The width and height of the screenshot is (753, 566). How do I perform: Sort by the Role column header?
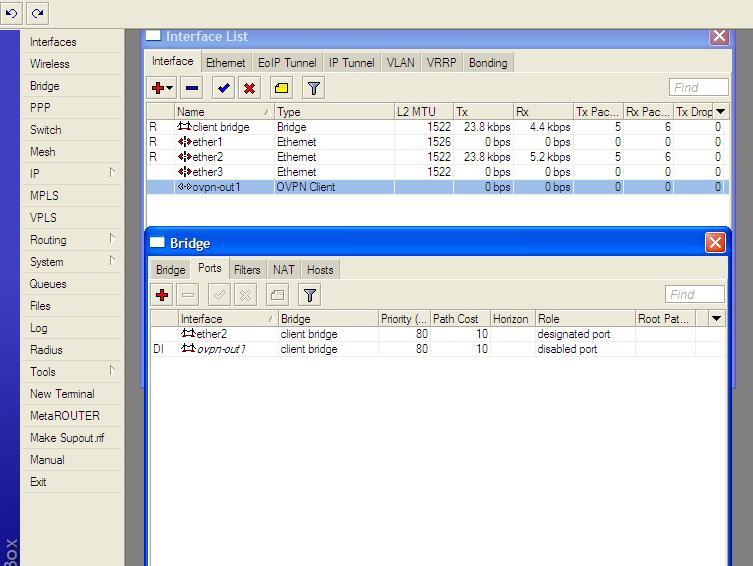[x=585, y=319]
